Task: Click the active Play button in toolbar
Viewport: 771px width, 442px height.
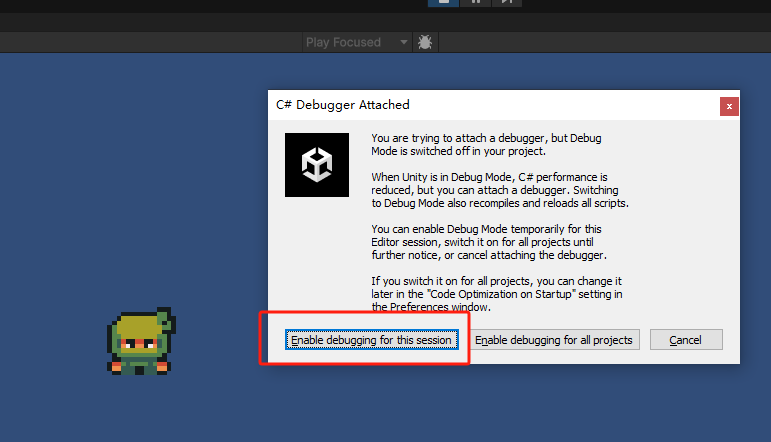Action: [443, 3]
